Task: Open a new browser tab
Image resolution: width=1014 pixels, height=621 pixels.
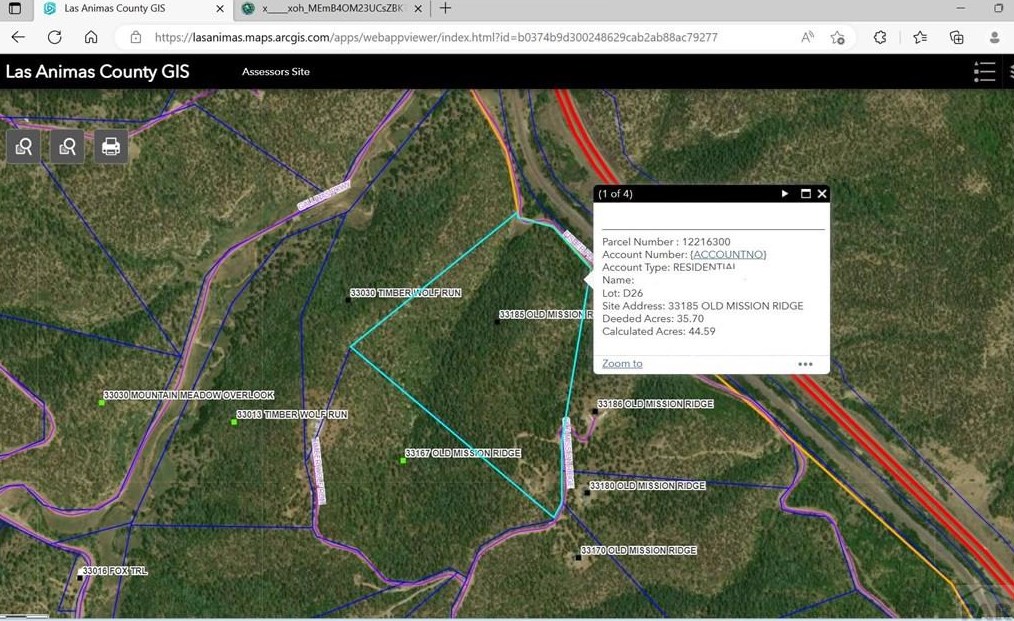Action: pyautogui.click(x=446, y=9)
